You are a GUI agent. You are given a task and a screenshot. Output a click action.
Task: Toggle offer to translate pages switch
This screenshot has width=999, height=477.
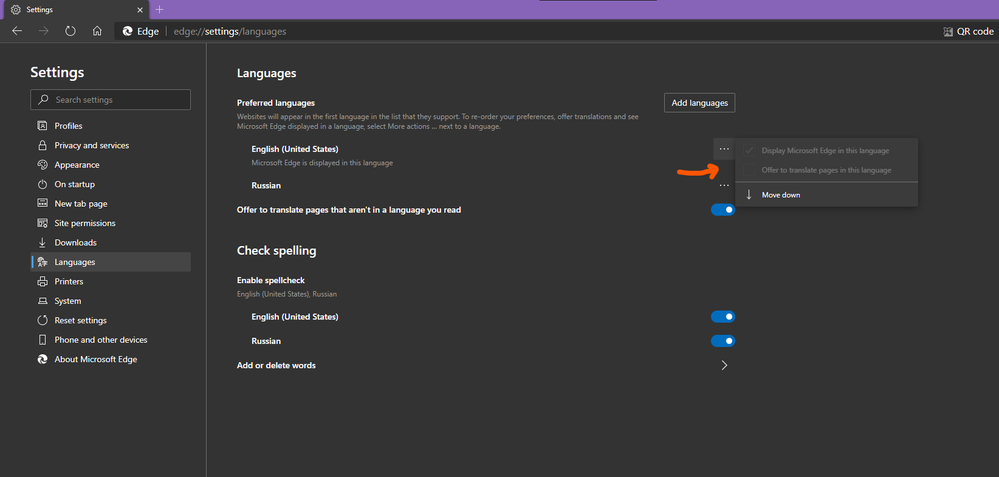coord(723,210)
